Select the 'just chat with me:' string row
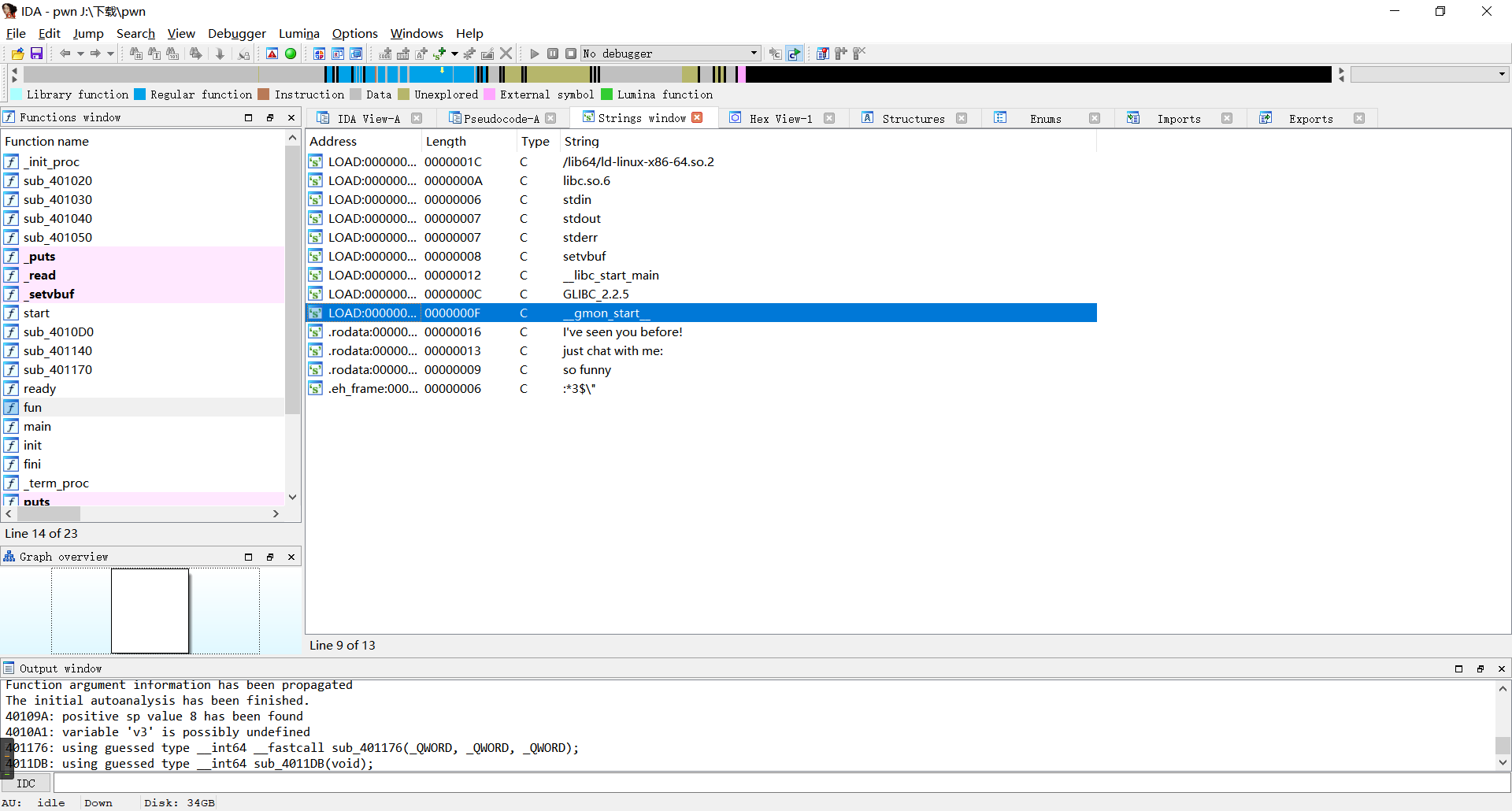Image resolution: width=1512 pixels, height=811 pixels. pos(613,350)
